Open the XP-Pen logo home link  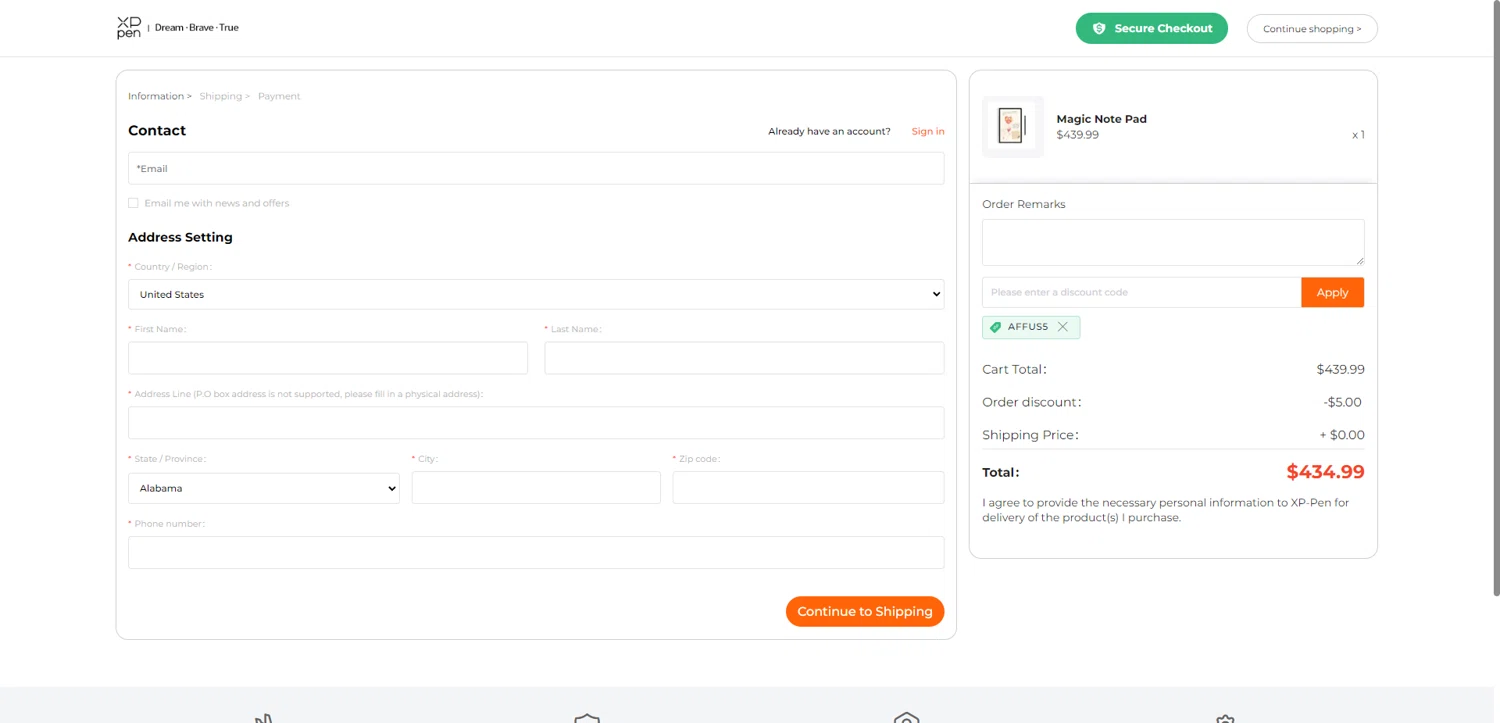[129, 28]
